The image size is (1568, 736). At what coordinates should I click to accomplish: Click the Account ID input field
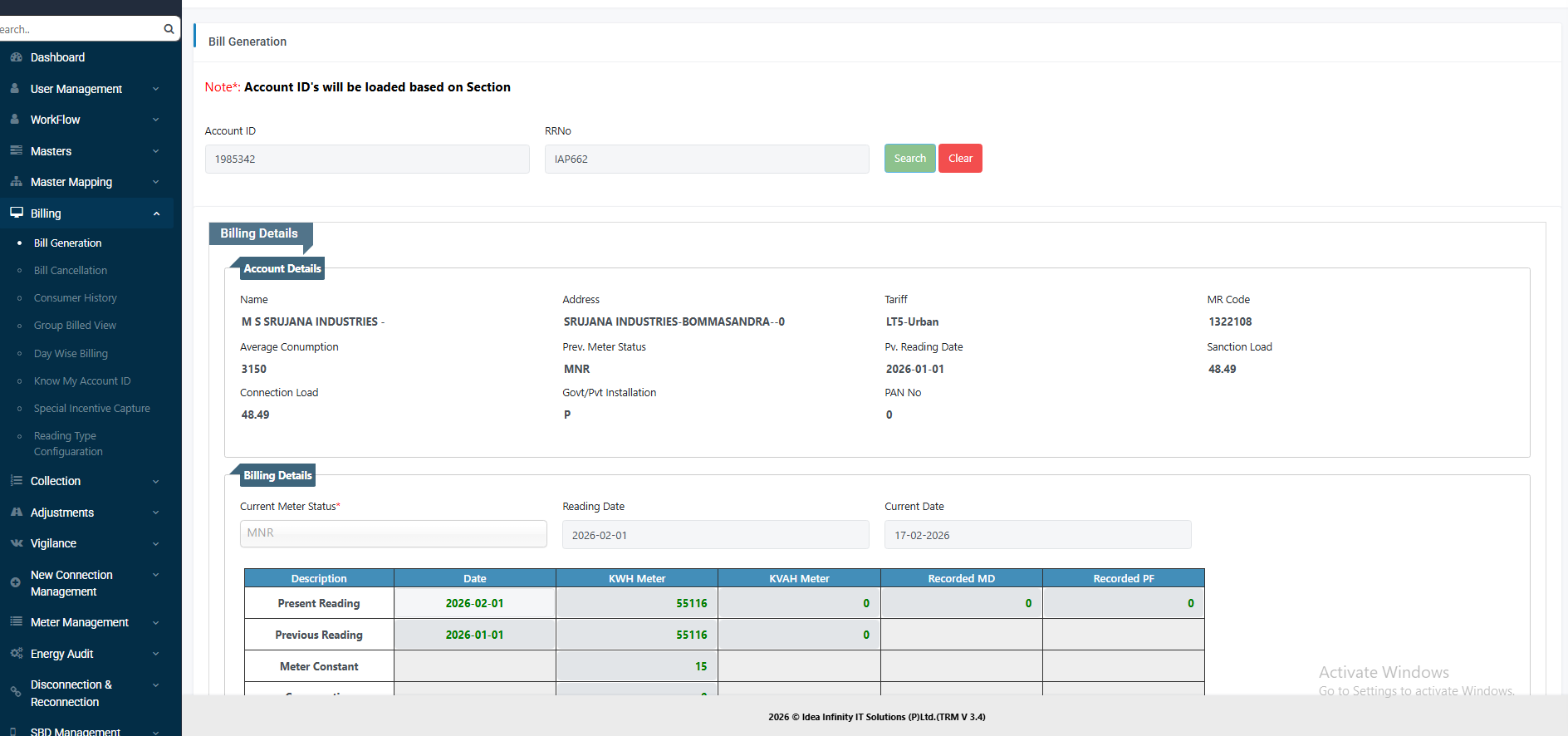pyautogui.click(x=367, y=159)
